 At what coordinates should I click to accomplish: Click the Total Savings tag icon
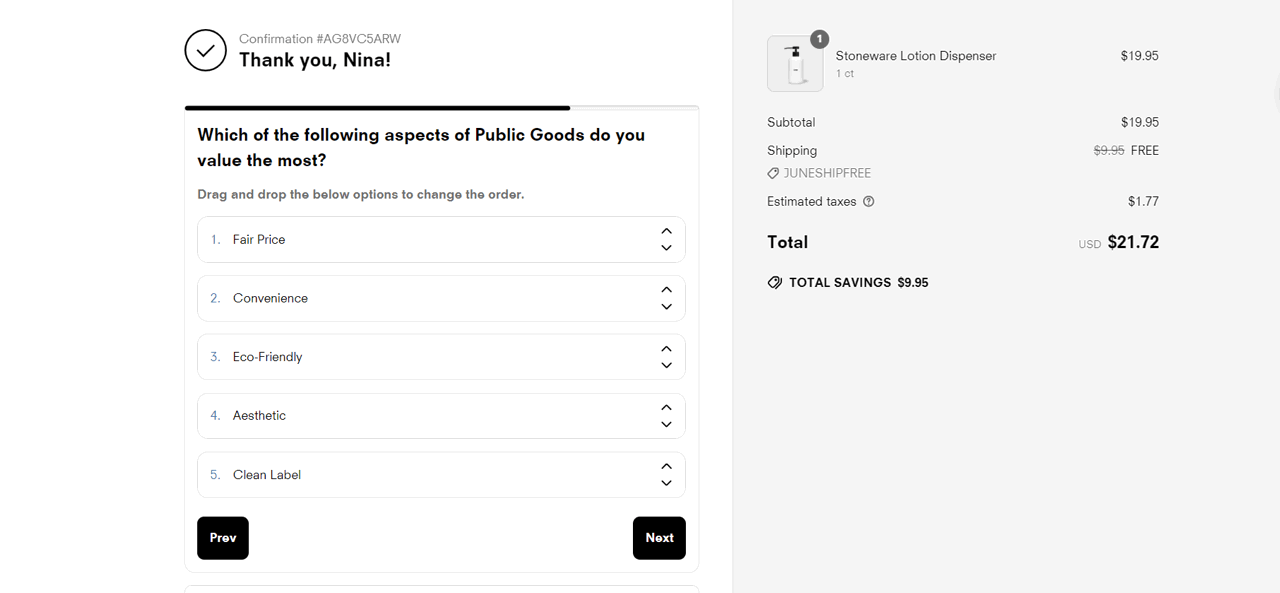coord(775,283)
